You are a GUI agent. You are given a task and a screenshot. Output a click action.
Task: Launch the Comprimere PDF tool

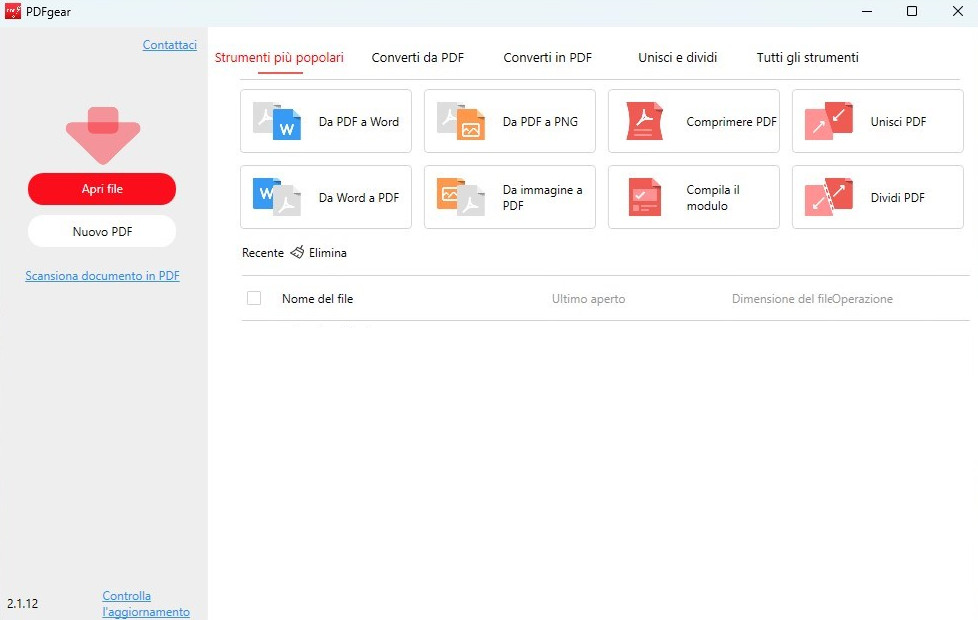click(693, 120)
